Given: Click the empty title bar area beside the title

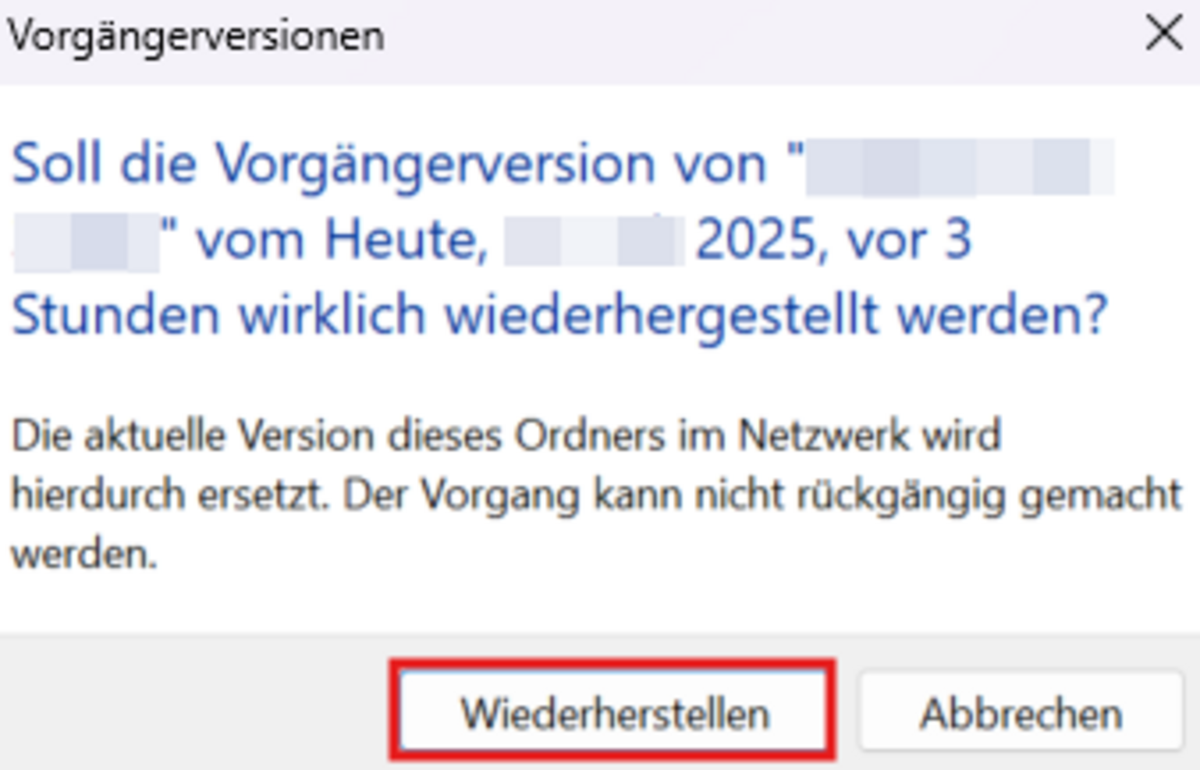Looking at the screenshot, I should 750,37.
